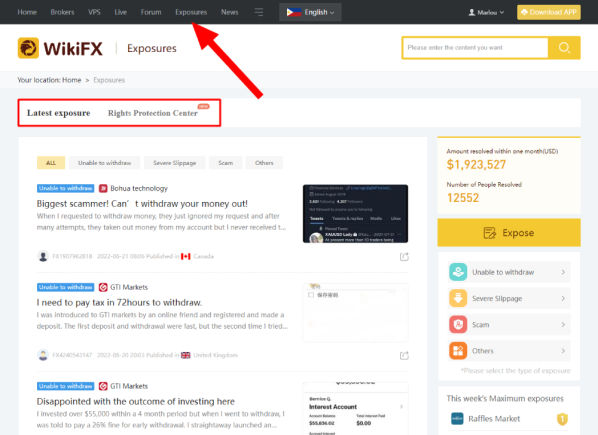Open VPS in the top navigation
Image resolution: width=598 pixels, height=435 pixels.
click(94, 12)
